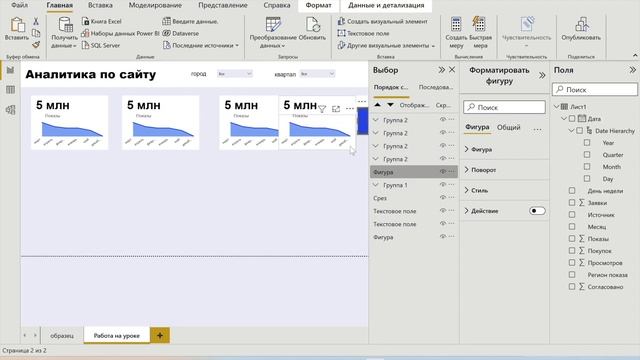Image resolution: width=640 pixels, height=360 pixels.
Task: Expand the Действие format section
Action: click(x=467, y=211)
